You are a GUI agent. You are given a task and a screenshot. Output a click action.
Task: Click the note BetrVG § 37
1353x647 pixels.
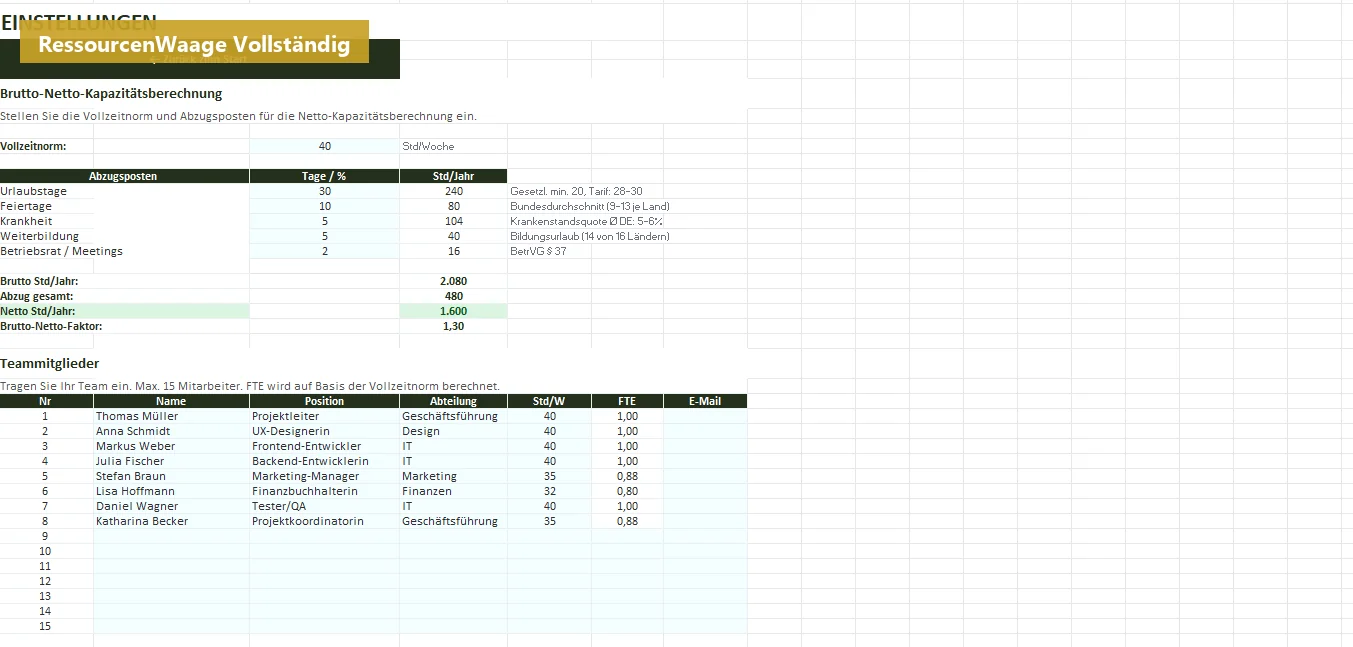[x=537, y=251]
